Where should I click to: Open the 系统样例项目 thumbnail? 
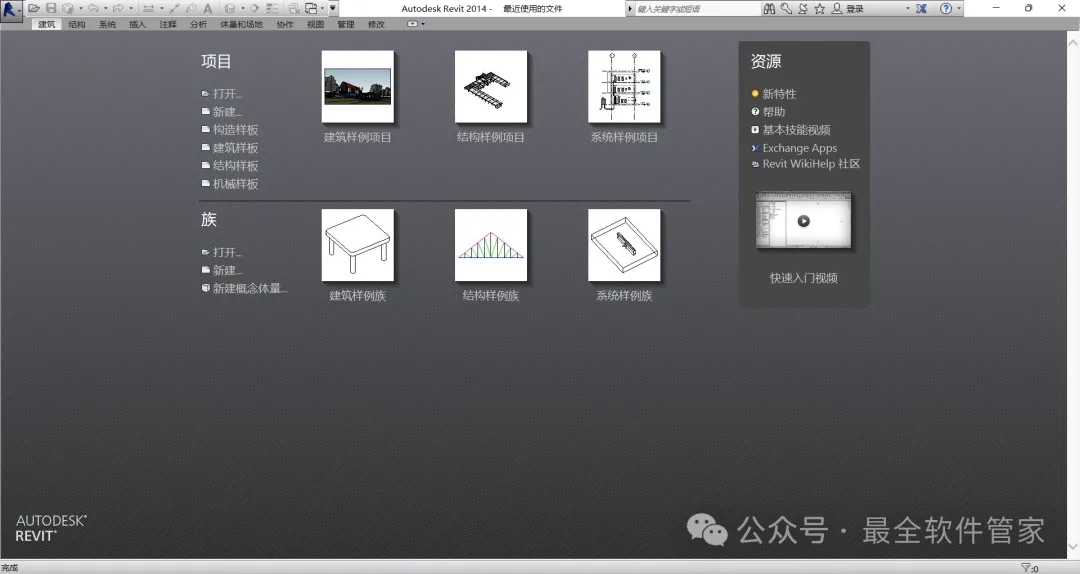[624, 87]
